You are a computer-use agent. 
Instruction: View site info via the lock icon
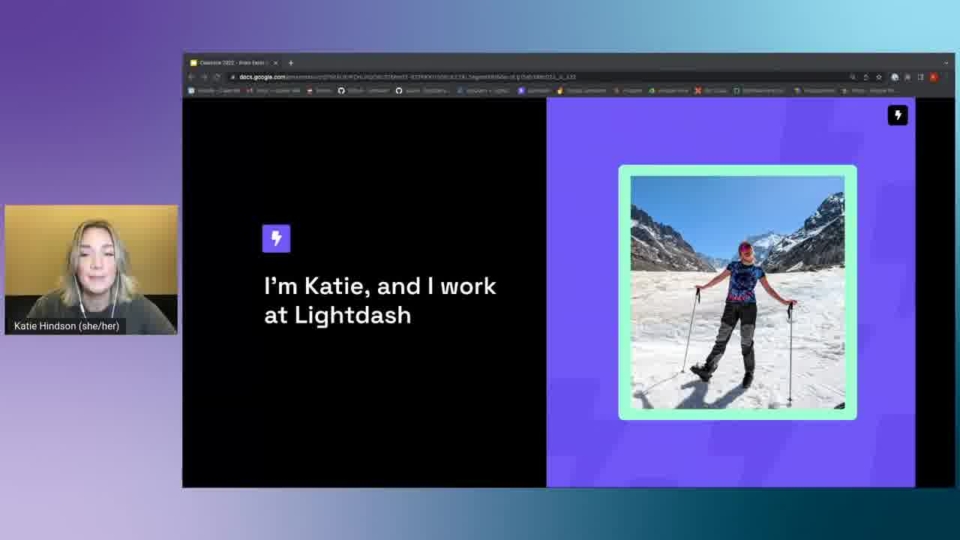233,77
